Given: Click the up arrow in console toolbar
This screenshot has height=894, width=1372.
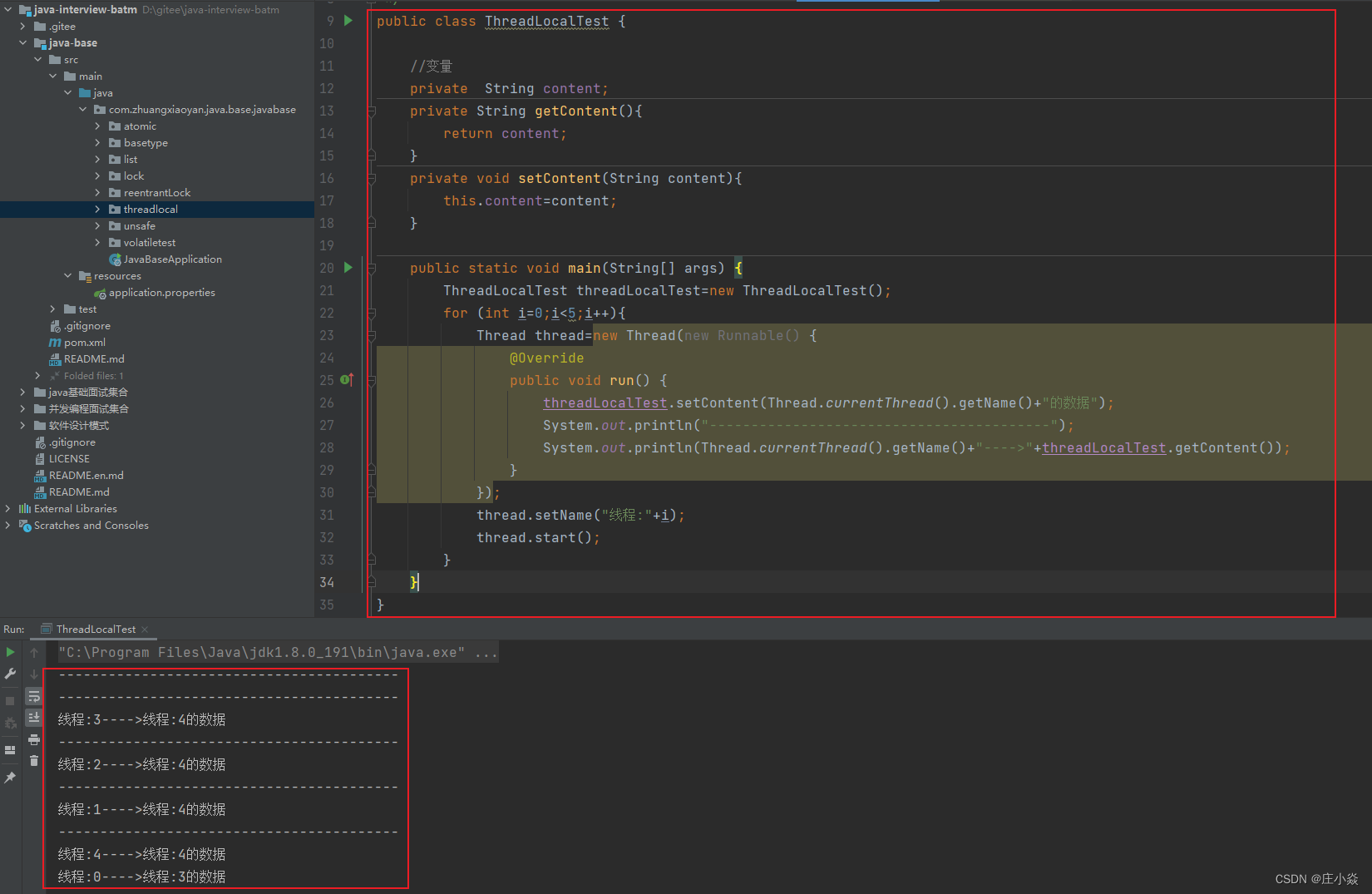Looking at the screenshot, I should pyautogui.click(x=34, y=652).
